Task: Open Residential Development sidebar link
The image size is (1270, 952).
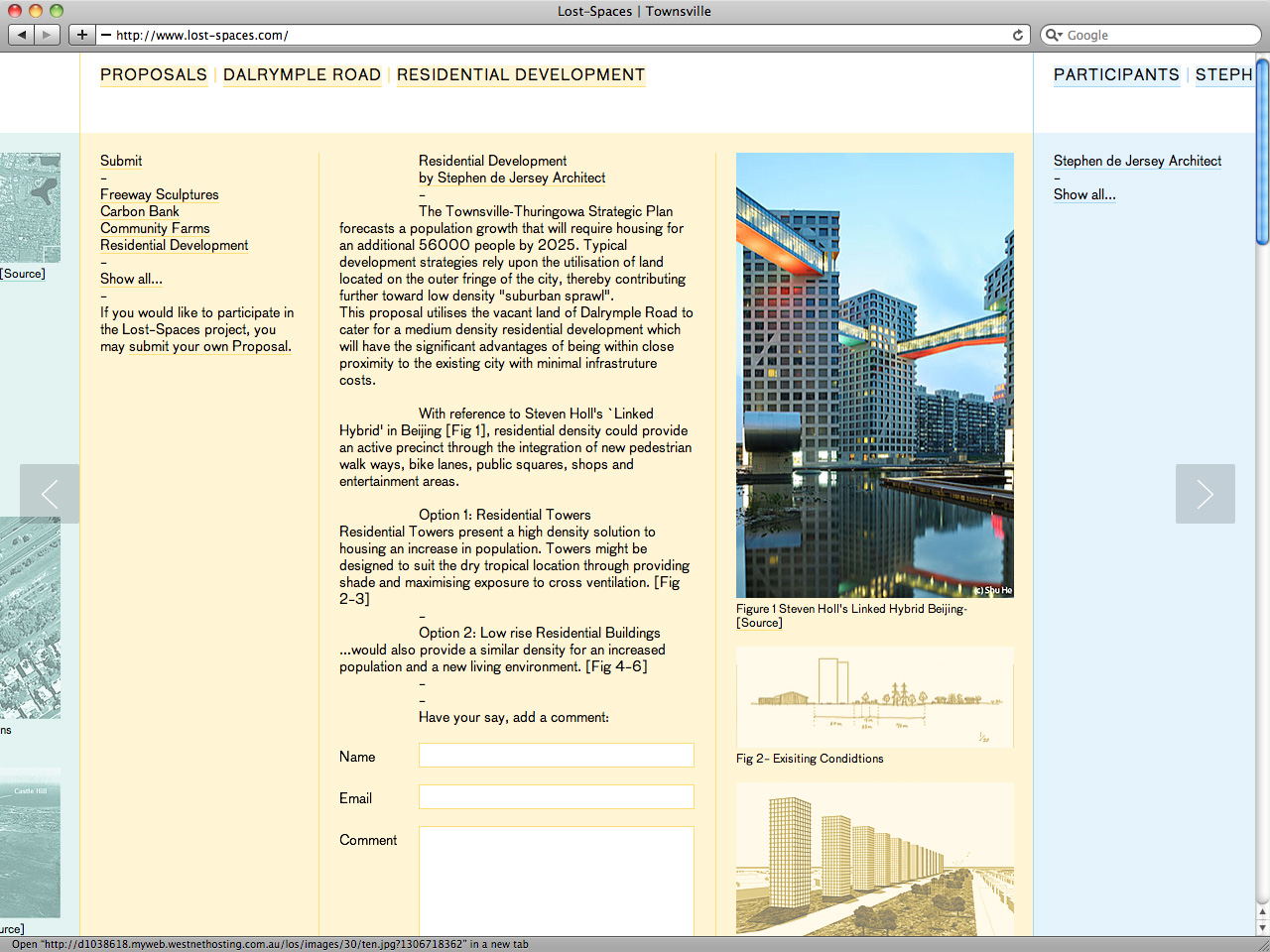Action: coord(174,245)
